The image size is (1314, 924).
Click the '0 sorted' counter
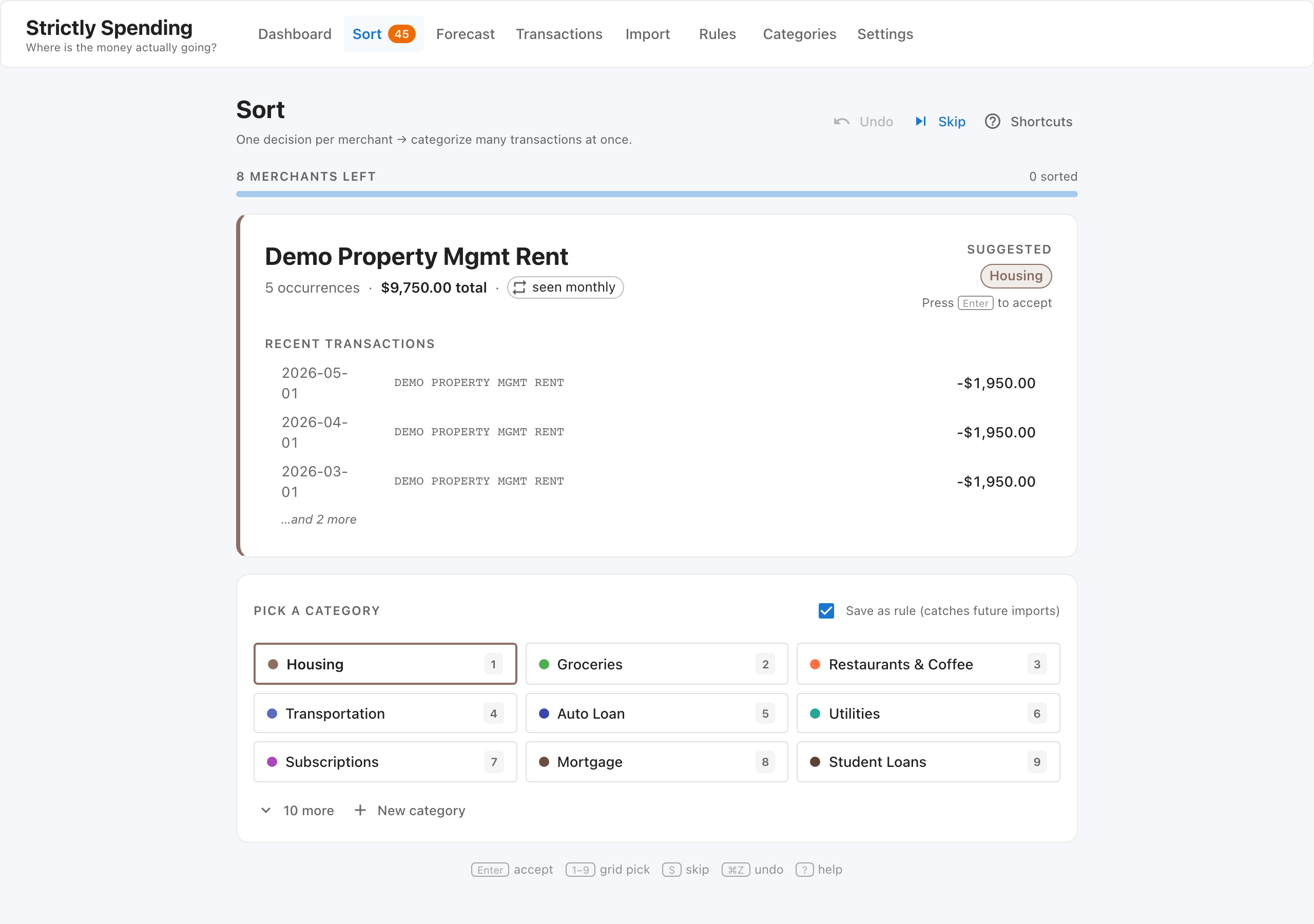click(x=1053, y=176)
